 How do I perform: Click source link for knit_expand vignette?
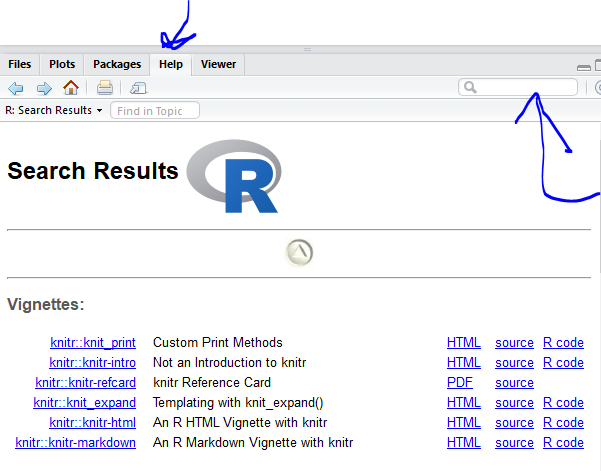(514, 403)
